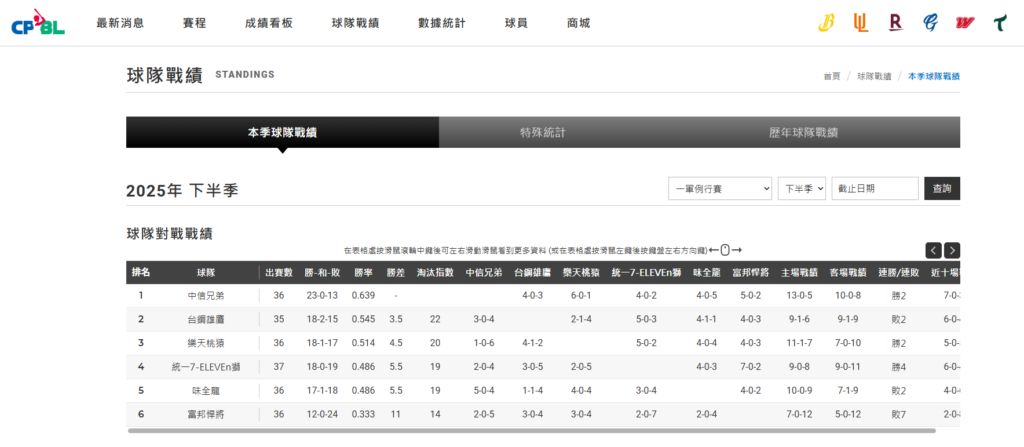Open the 數據統計 menu
The image size is (1024, 447).
click(x=441, y=23)
